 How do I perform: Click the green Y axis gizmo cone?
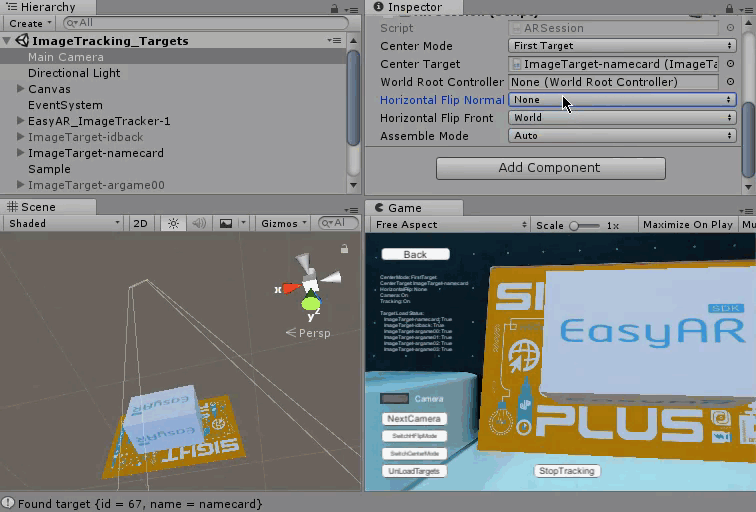coord(310,304)
